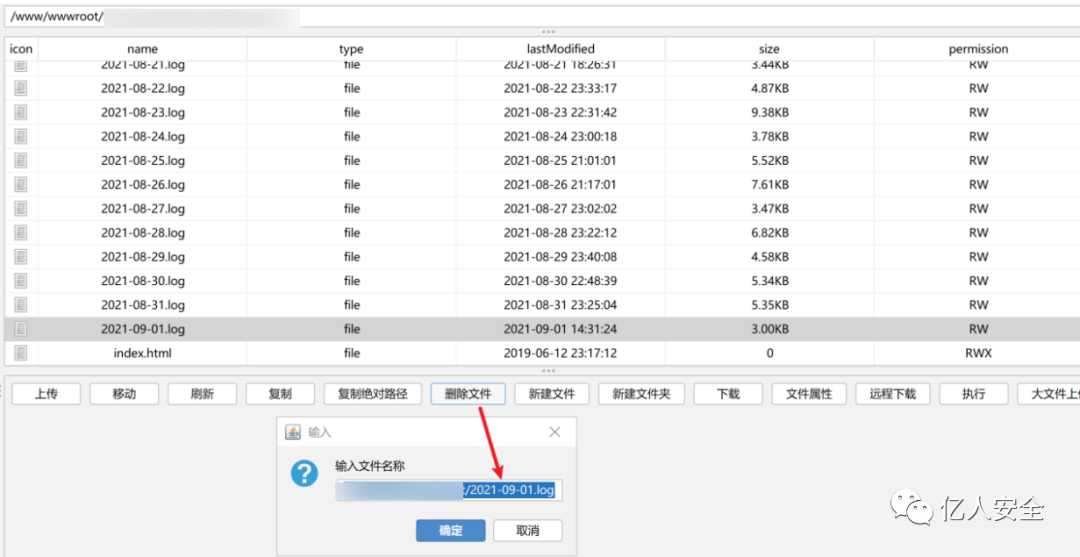
Task: Click the file name input field
Action: [449, 490]
